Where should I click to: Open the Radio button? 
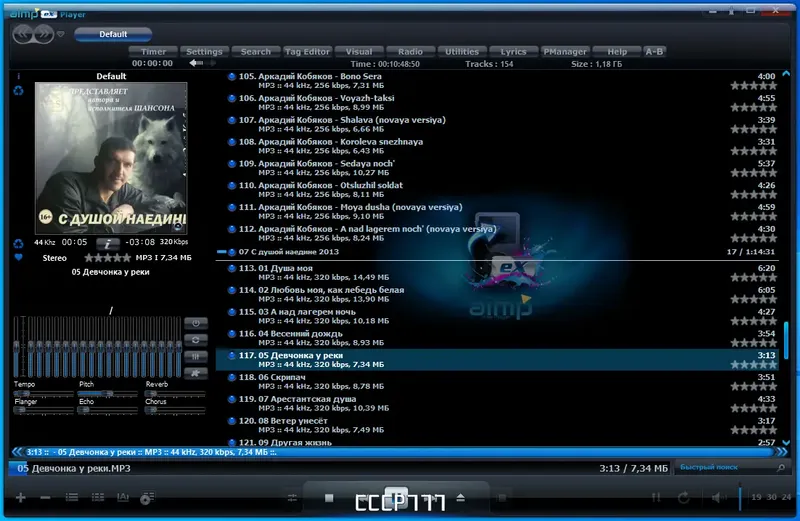[410, 52]
